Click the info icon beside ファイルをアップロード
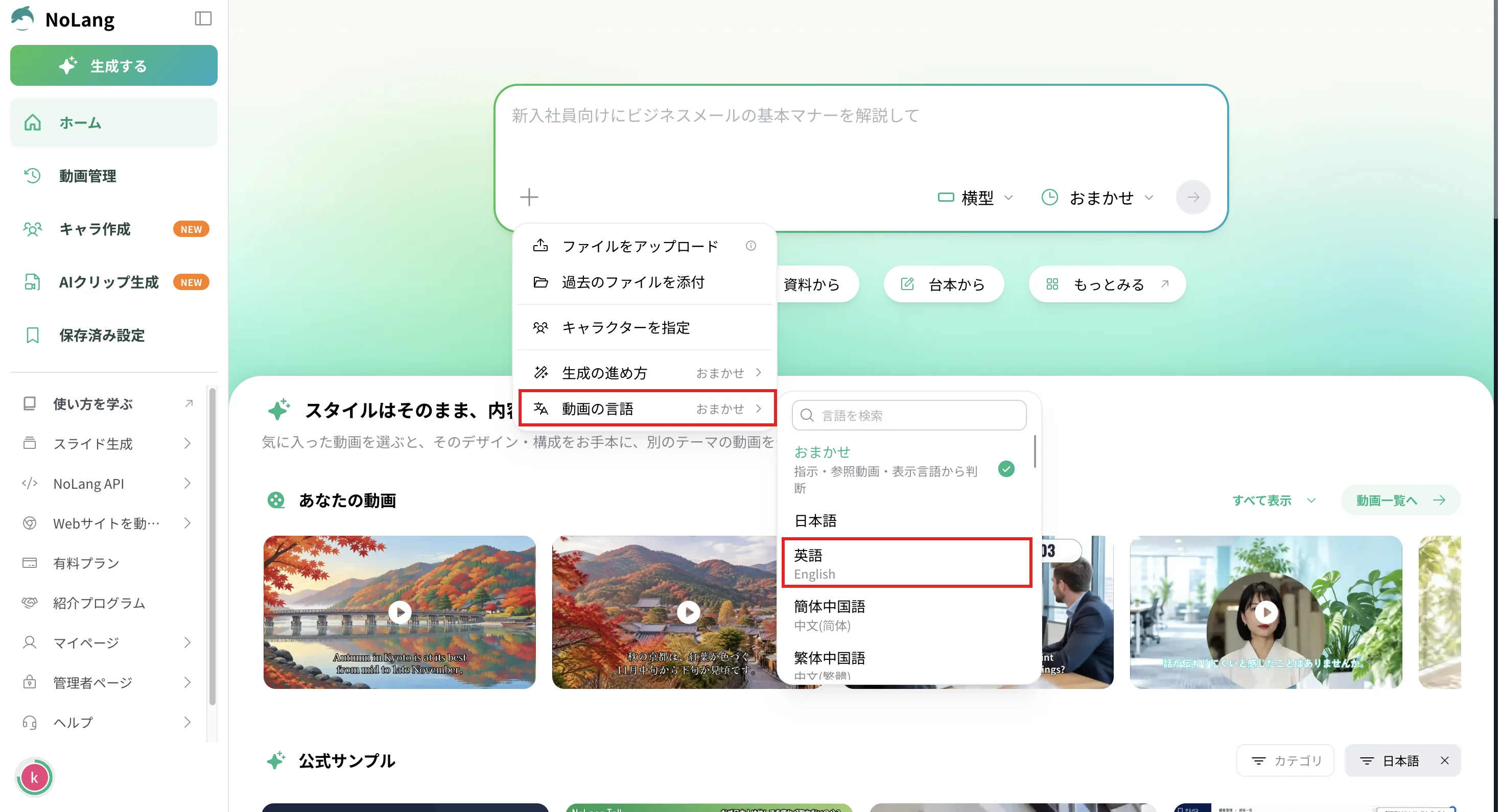The width and height of the screenshot is (1502, 812). pyautogui.click(x=752, y=246)
